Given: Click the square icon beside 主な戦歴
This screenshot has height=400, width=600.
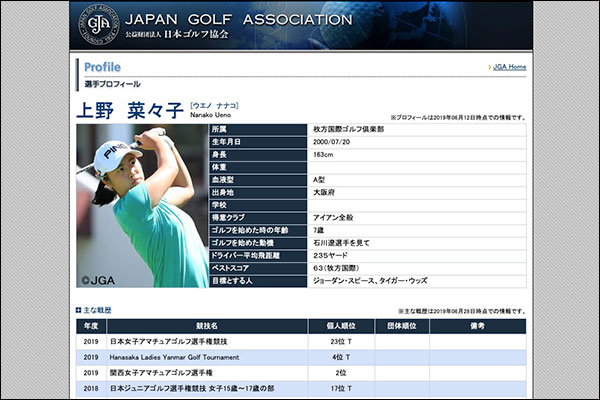Looking at the screenshot, I should tap(79, 311).
